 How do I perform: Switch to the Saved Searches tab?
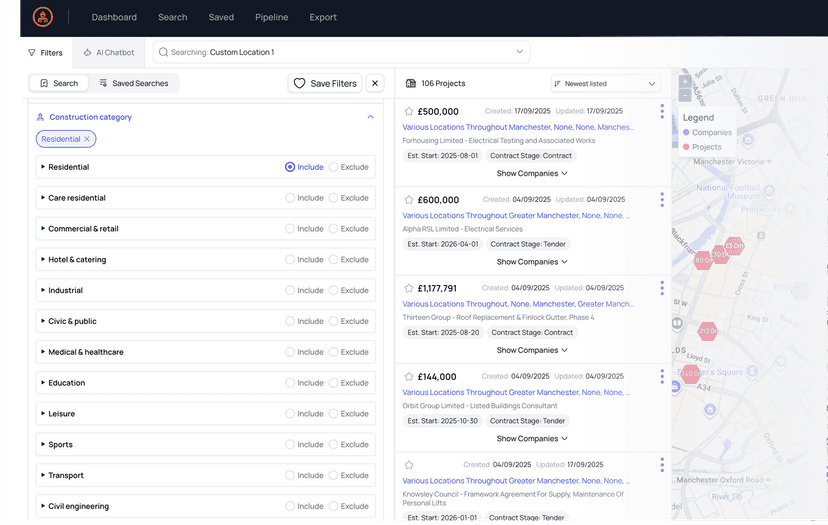pos(134,83)
